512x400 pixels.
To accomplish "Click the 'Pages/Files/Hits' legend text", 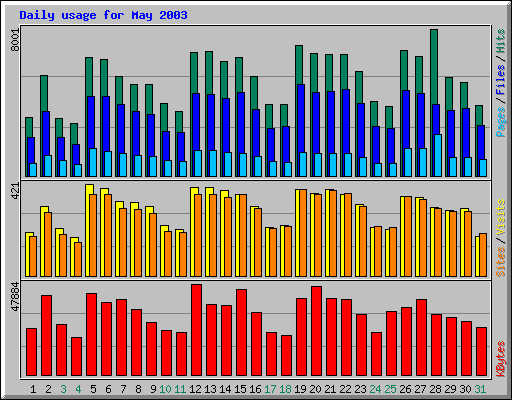I will pos(500,83).
